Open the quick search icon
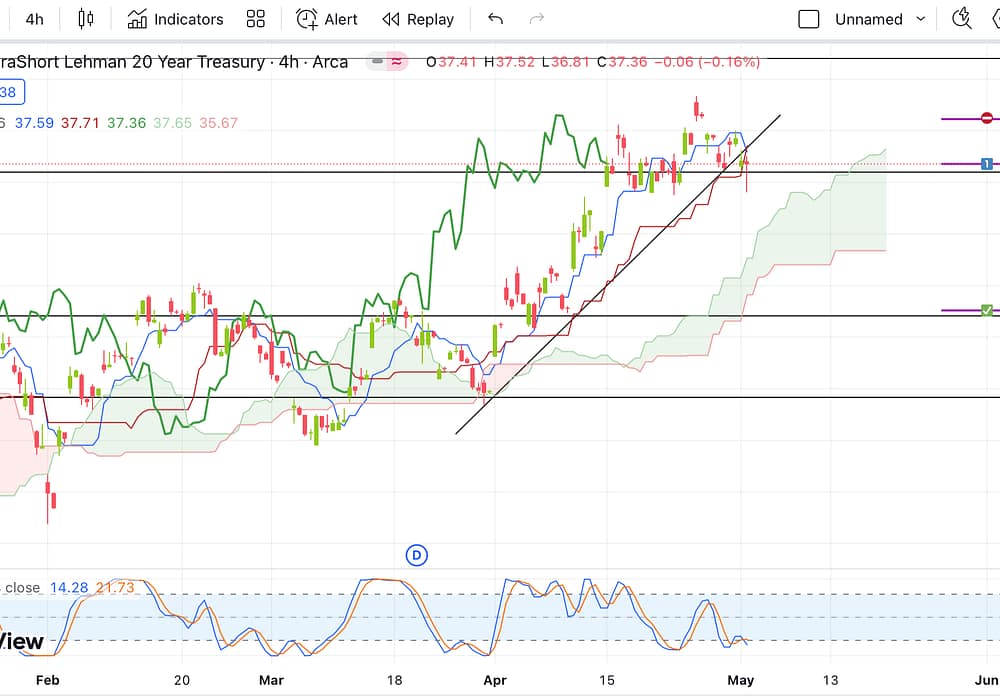The height and width of the screenshot is (700, 1000). (962, 19)
